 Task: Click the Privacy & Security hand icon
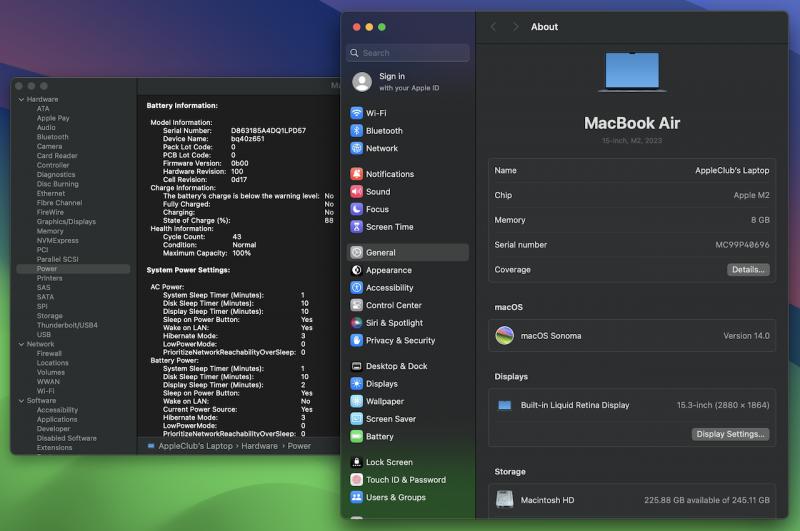[x=357, y=340]
